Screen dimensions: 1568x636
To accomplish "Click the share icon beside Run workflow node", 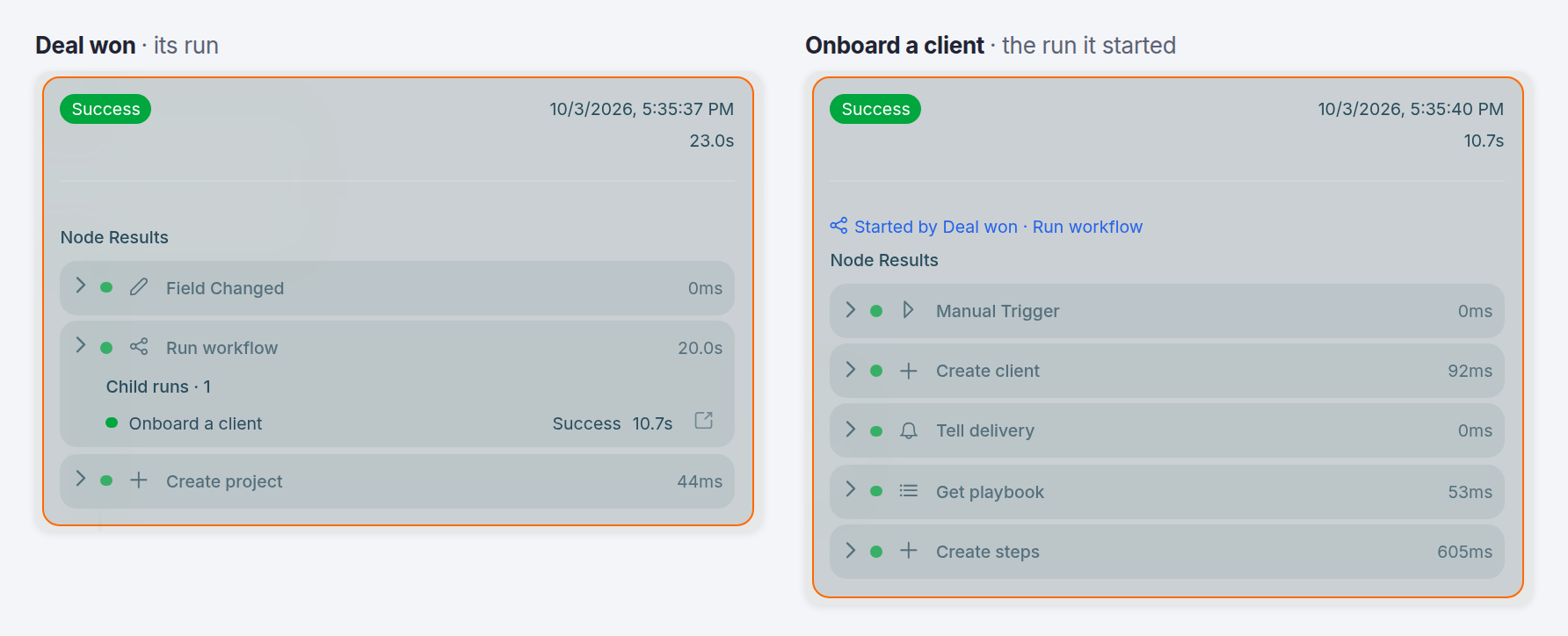I will tap(139, 347).
